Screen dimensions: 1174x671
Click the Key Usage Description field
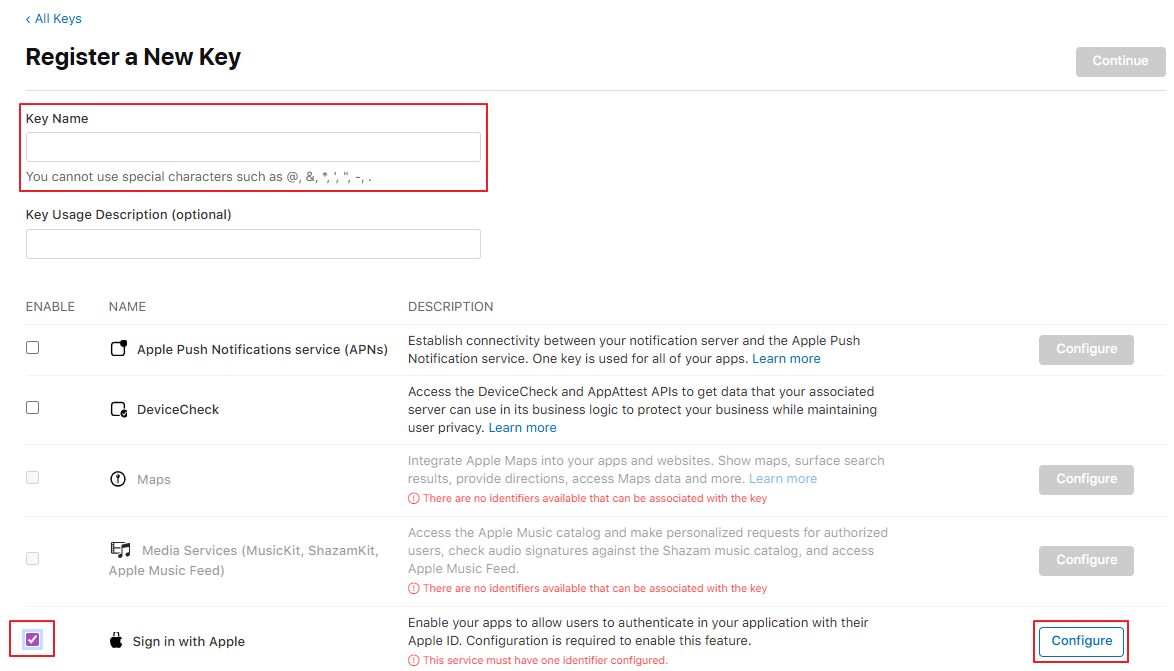(253, 244)
